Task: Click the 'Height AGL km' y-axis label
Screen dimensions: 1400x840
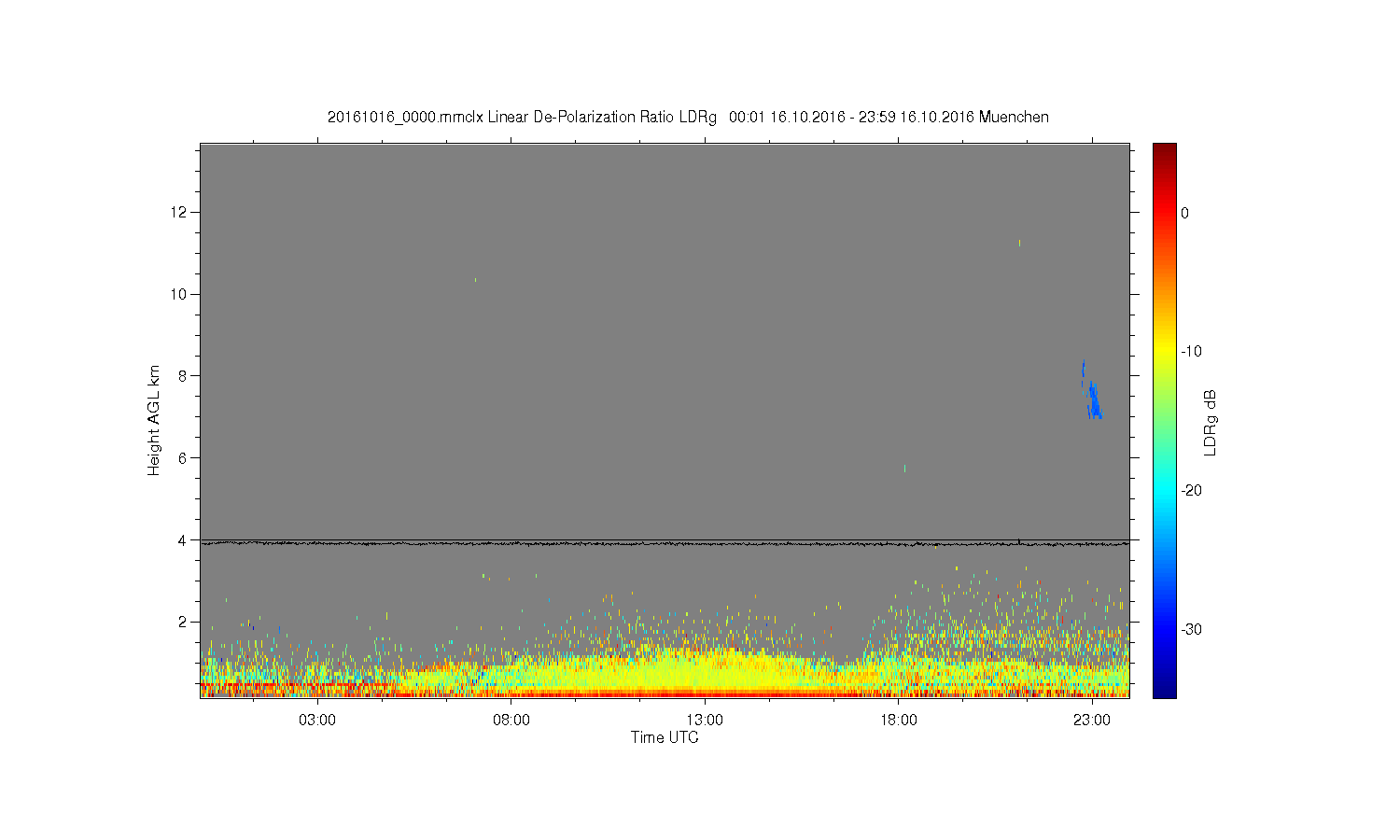Action: pyautogui.click(x=154, y=420)
